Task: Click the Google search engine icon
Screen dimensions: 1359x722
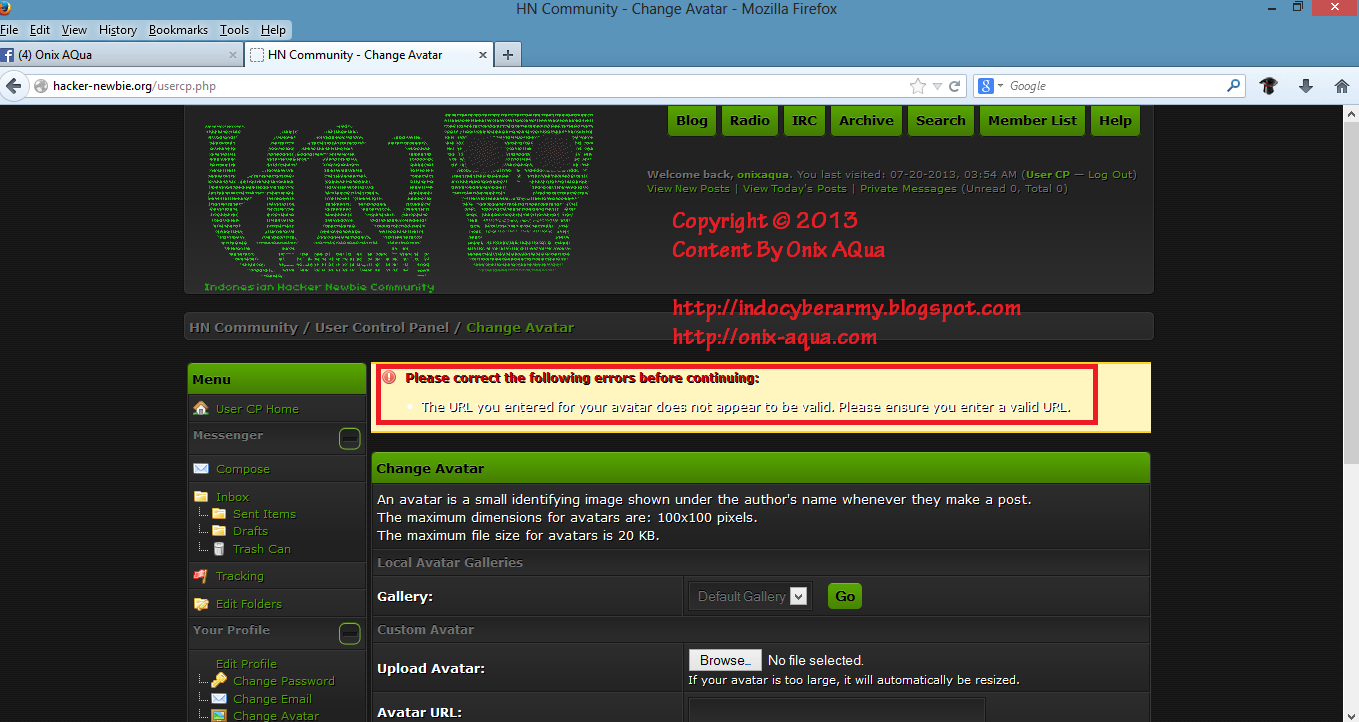Action: (985, 86)
